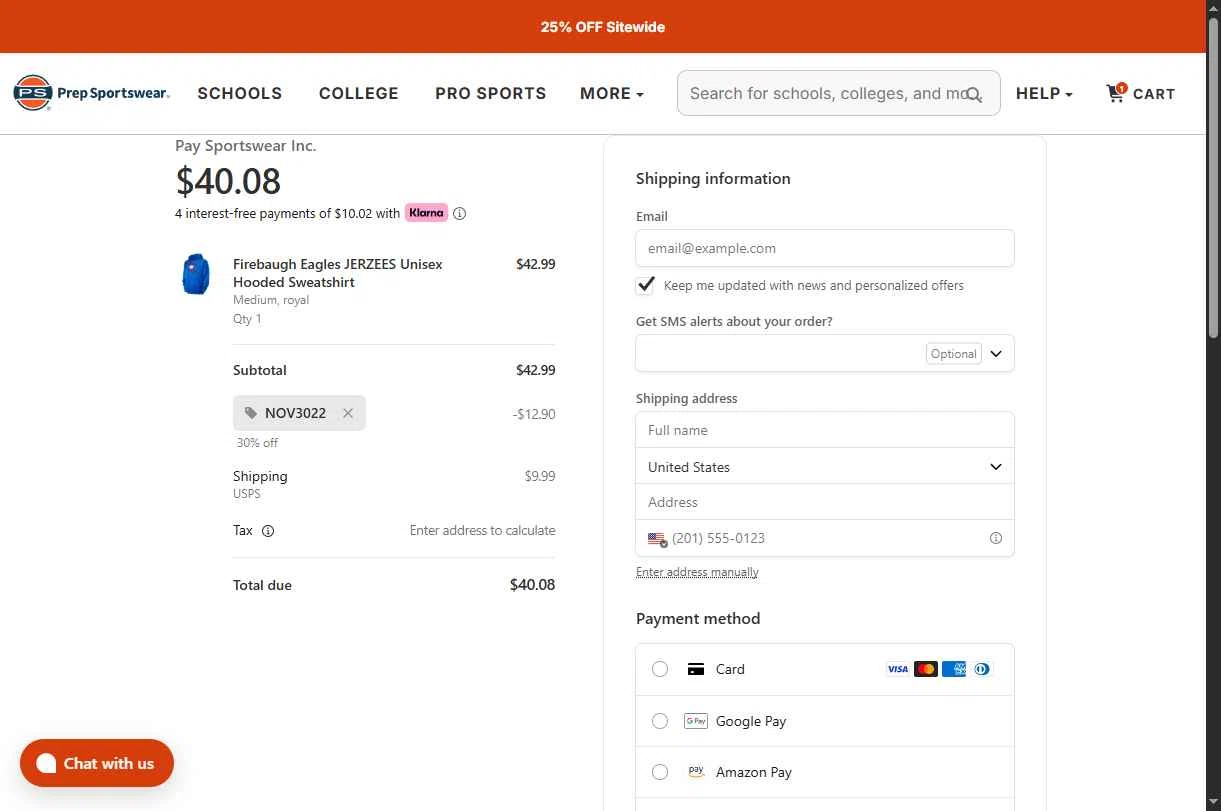Image resolution: width=1221 pixels, height=811 pixels.
Task: Click the Klarna badge
Action: pyautogui.click(x=426, y=212)
